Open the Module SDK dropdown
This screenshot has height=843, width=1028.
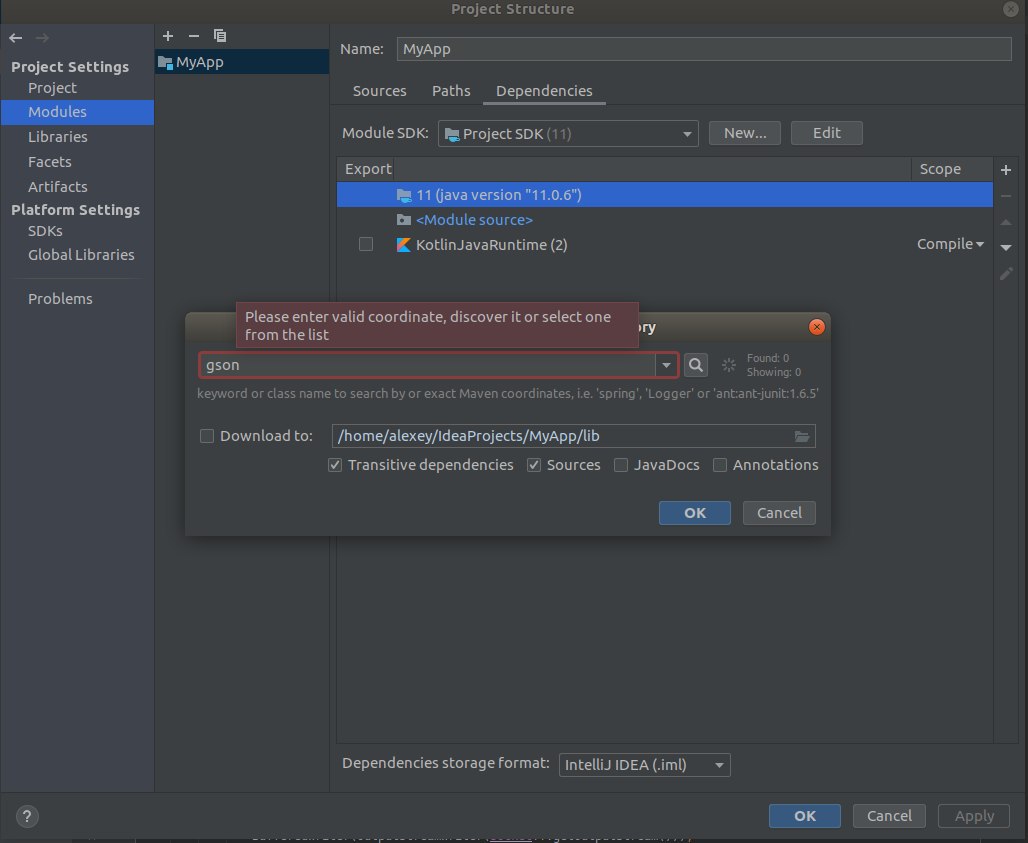pyautogui.click(x=568, y=134)
